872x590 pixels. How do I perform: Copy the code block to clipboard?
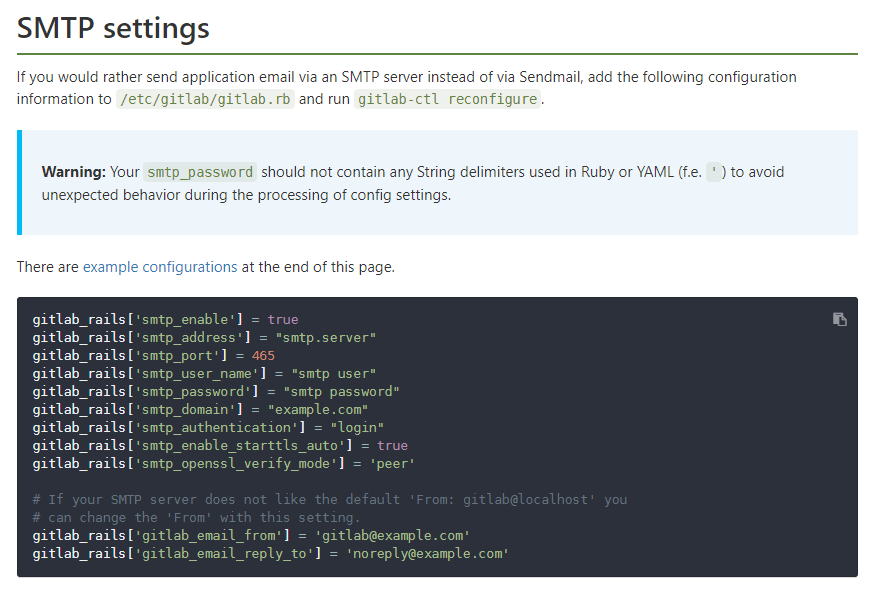click(839, 318)
